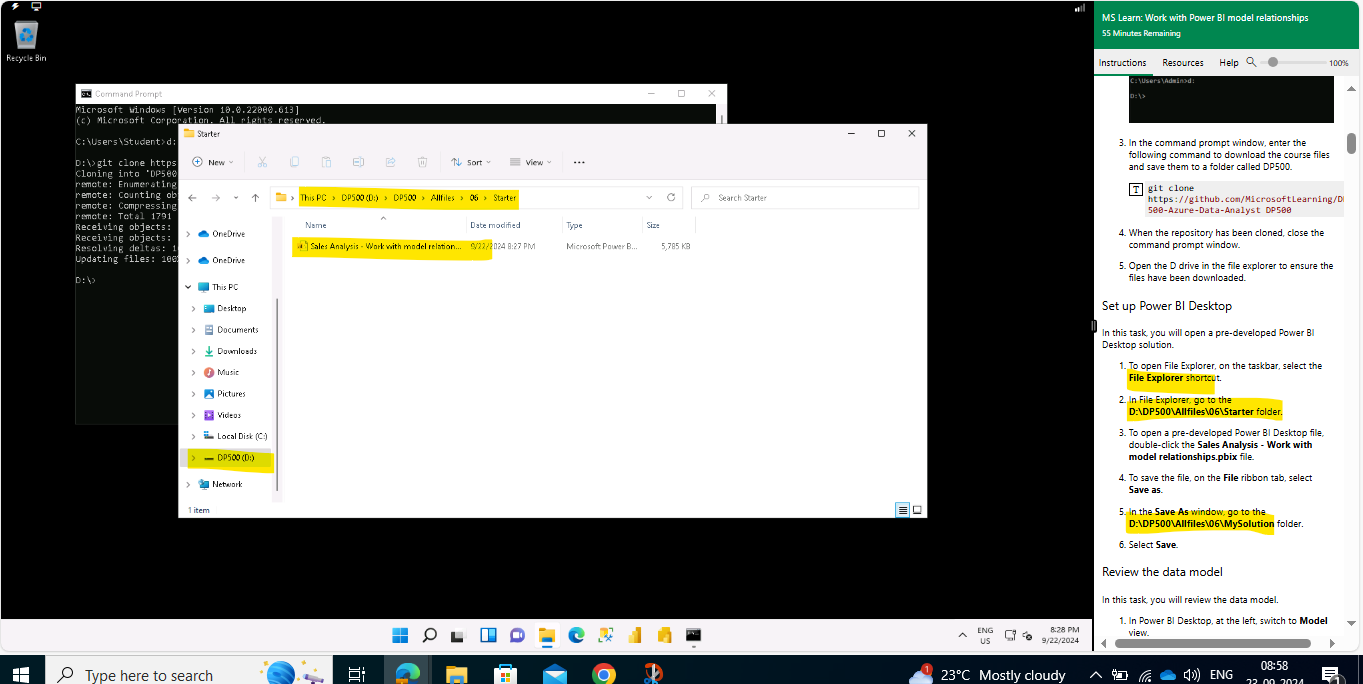Open the Recycle Bin desktop icon
The image size is (1363, 684).
point(26,42)
